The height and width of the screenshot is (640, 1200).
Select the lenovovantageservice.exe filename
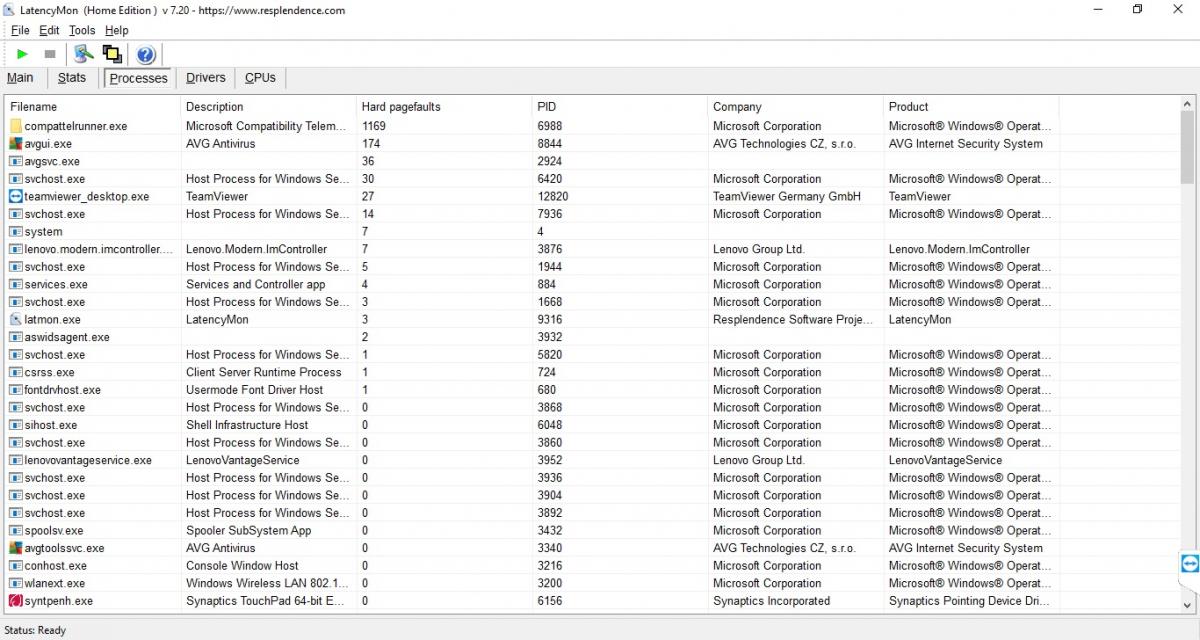[88, 460]
